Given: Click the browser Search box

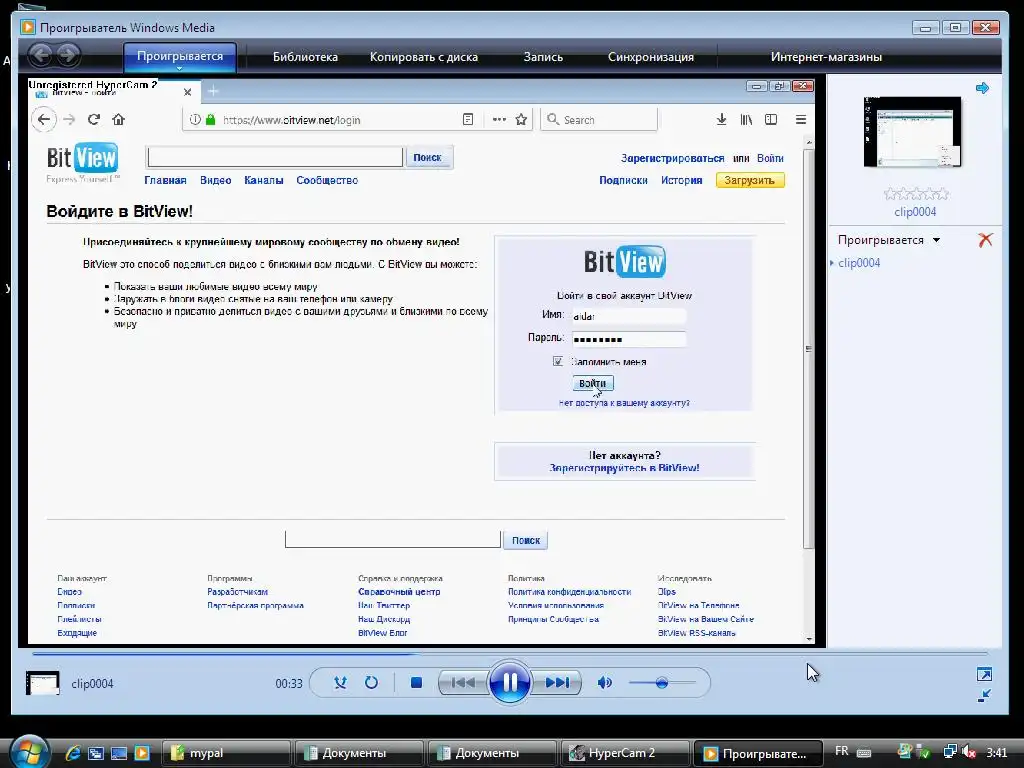Looking at the screenshot, I should 599,120.
